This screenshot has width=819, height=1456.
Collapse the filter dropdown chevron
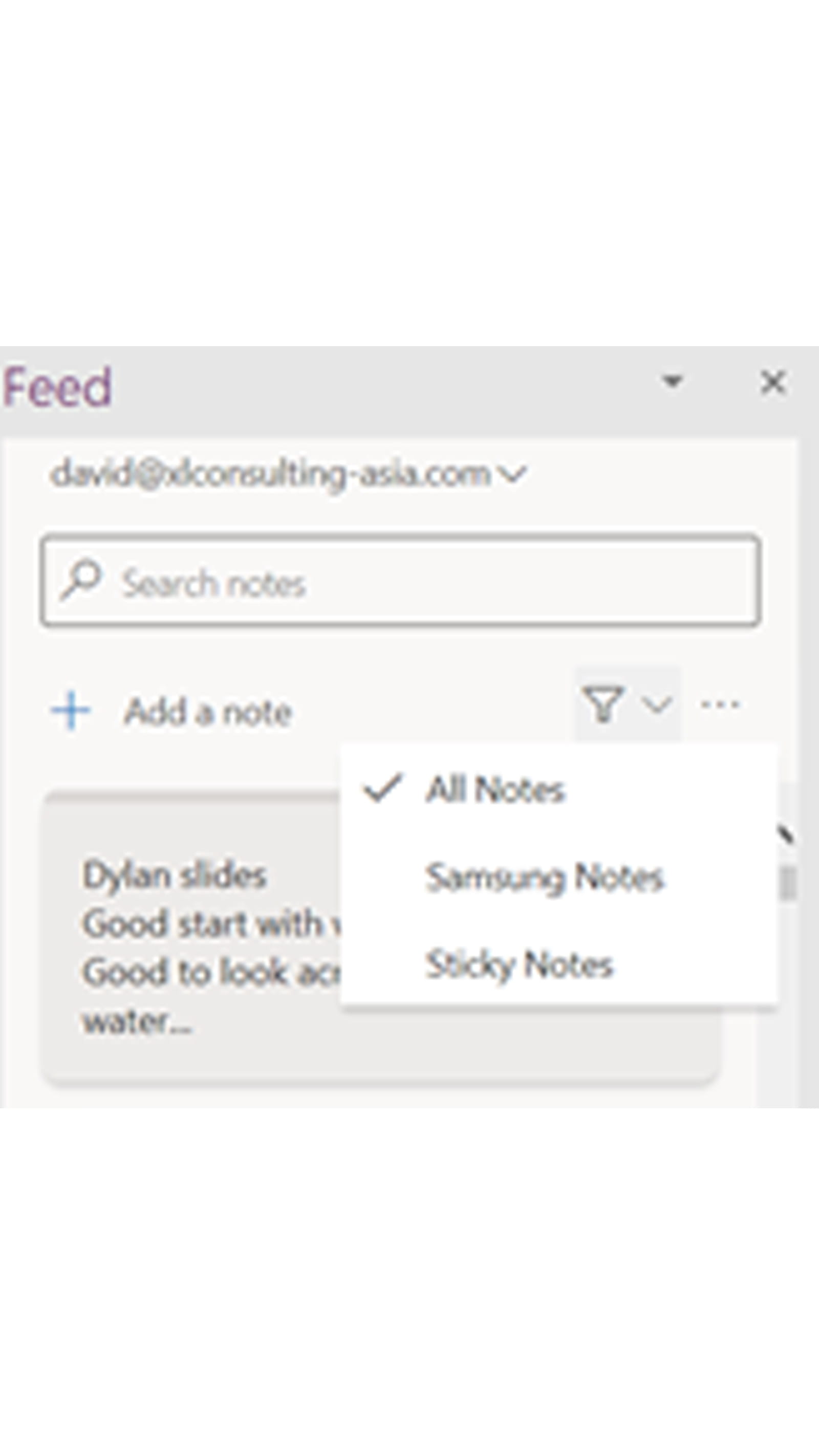(x=656, y=704)
